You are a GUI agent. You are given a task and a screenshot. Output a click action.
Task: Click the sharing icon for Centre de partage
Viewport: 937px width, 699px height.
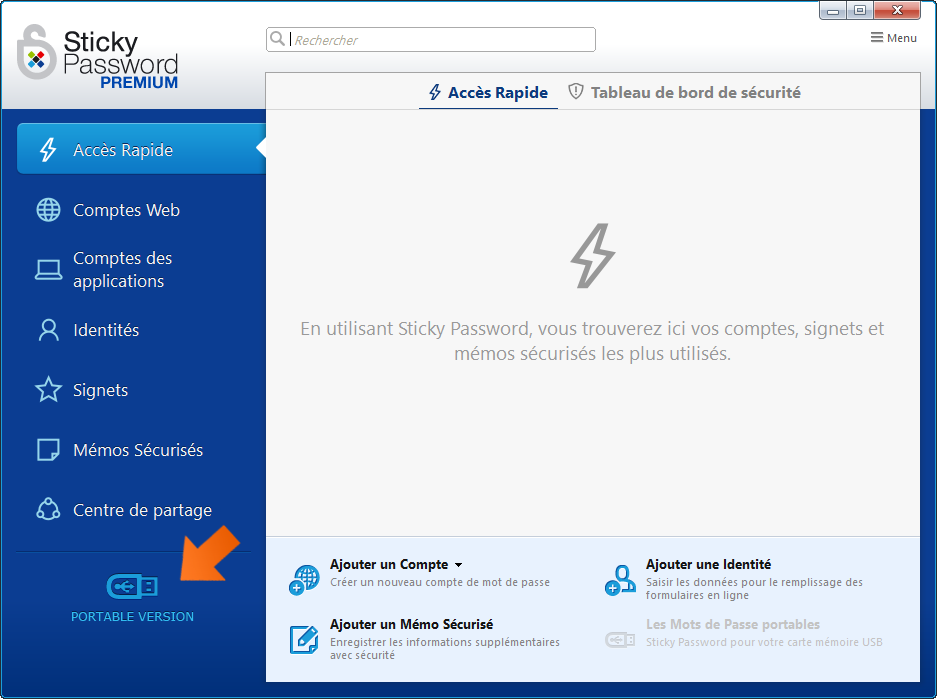48,510
